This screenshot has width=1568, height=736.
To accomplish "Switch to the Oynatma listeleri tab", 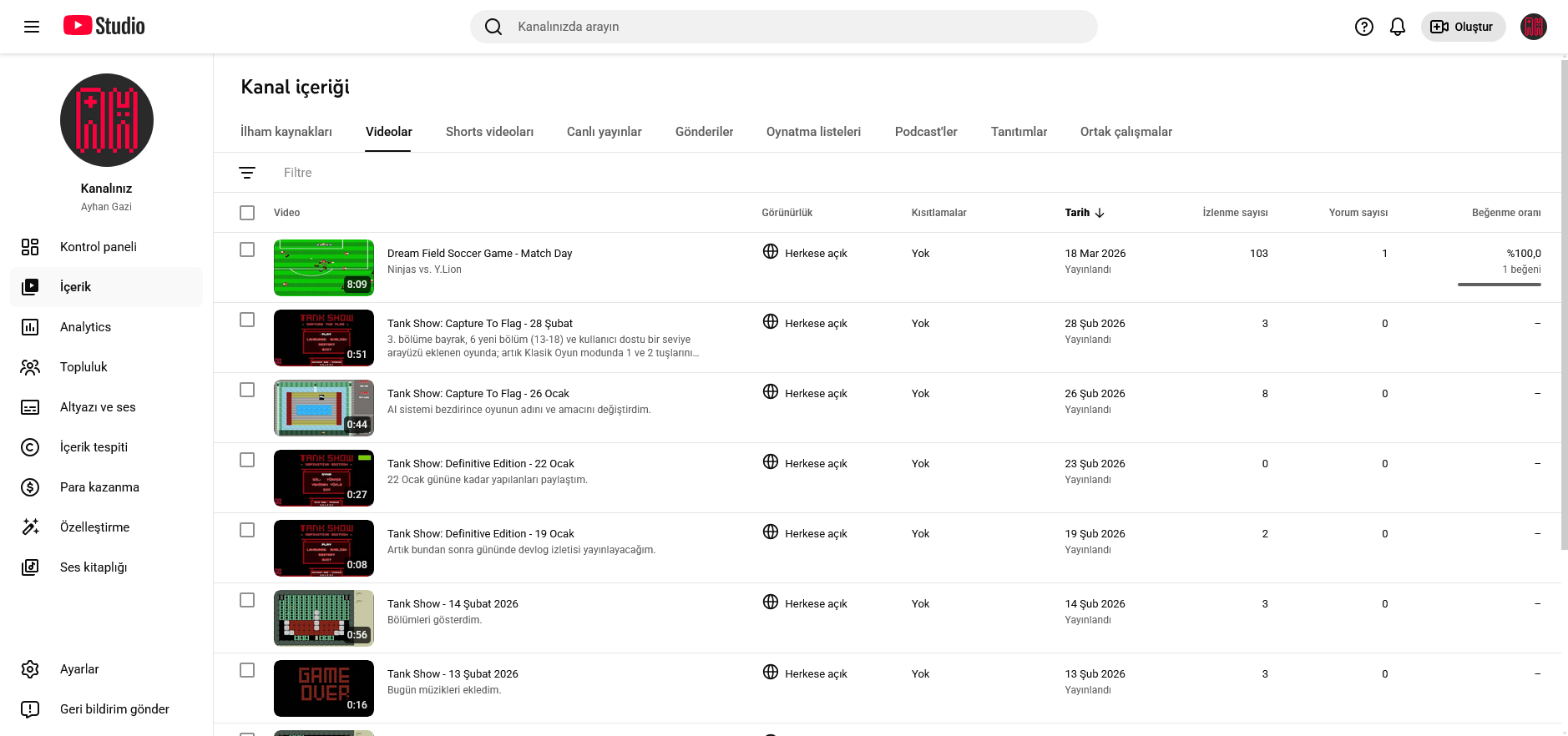I will (x=813, y=132).
